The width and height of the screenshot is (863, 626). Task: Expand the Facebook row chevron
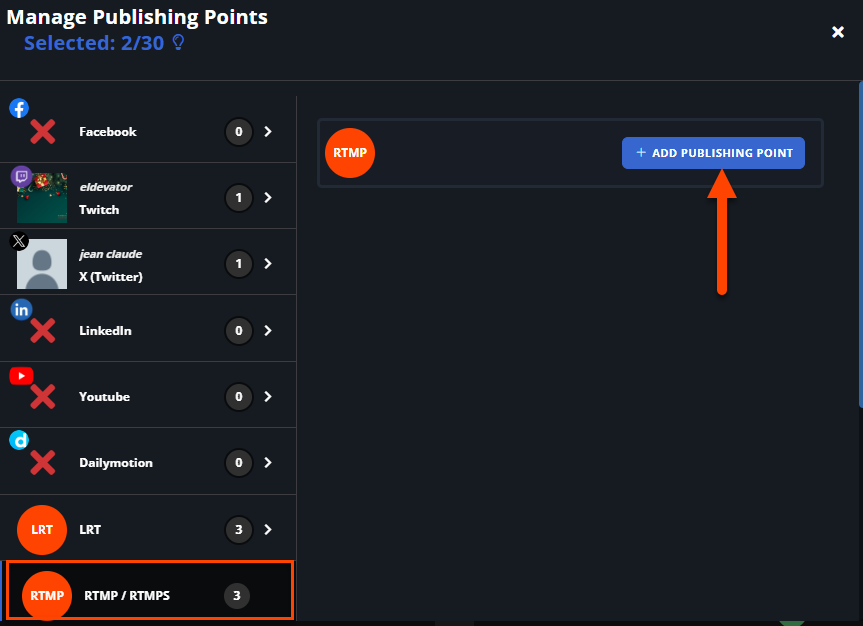pyautogui.click(x=268, y=132)
